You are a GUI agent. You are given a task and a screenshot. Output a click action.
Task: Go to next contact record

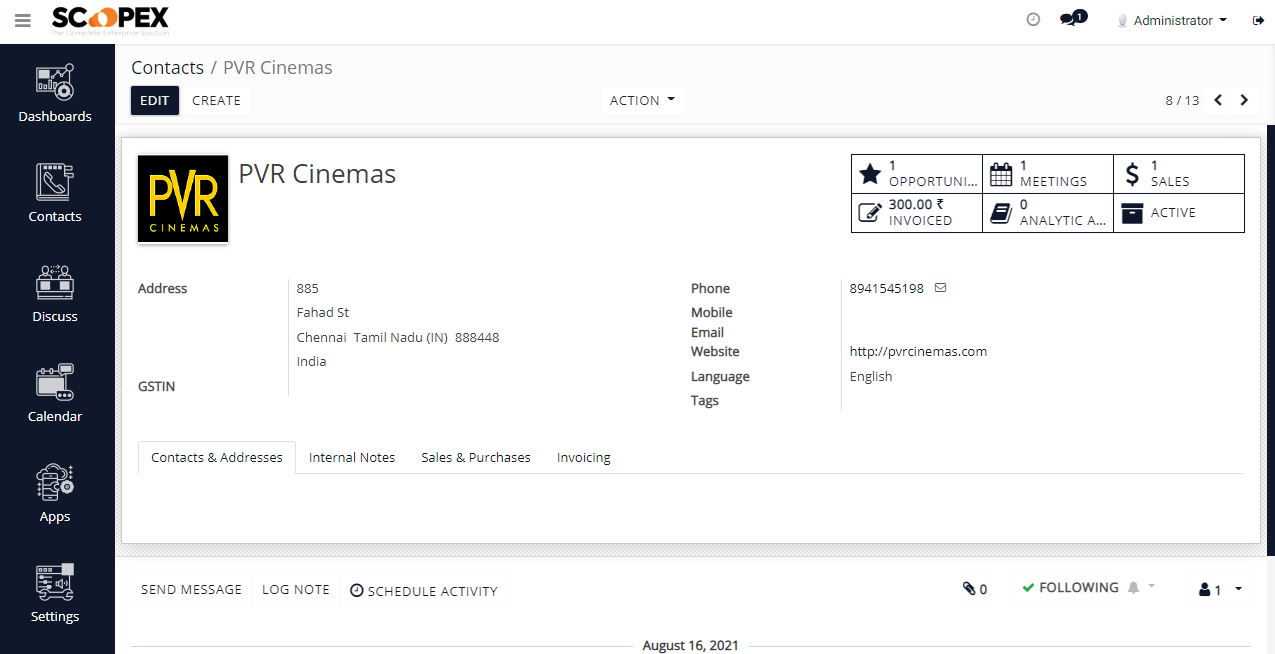click(x=1244, y=100)
